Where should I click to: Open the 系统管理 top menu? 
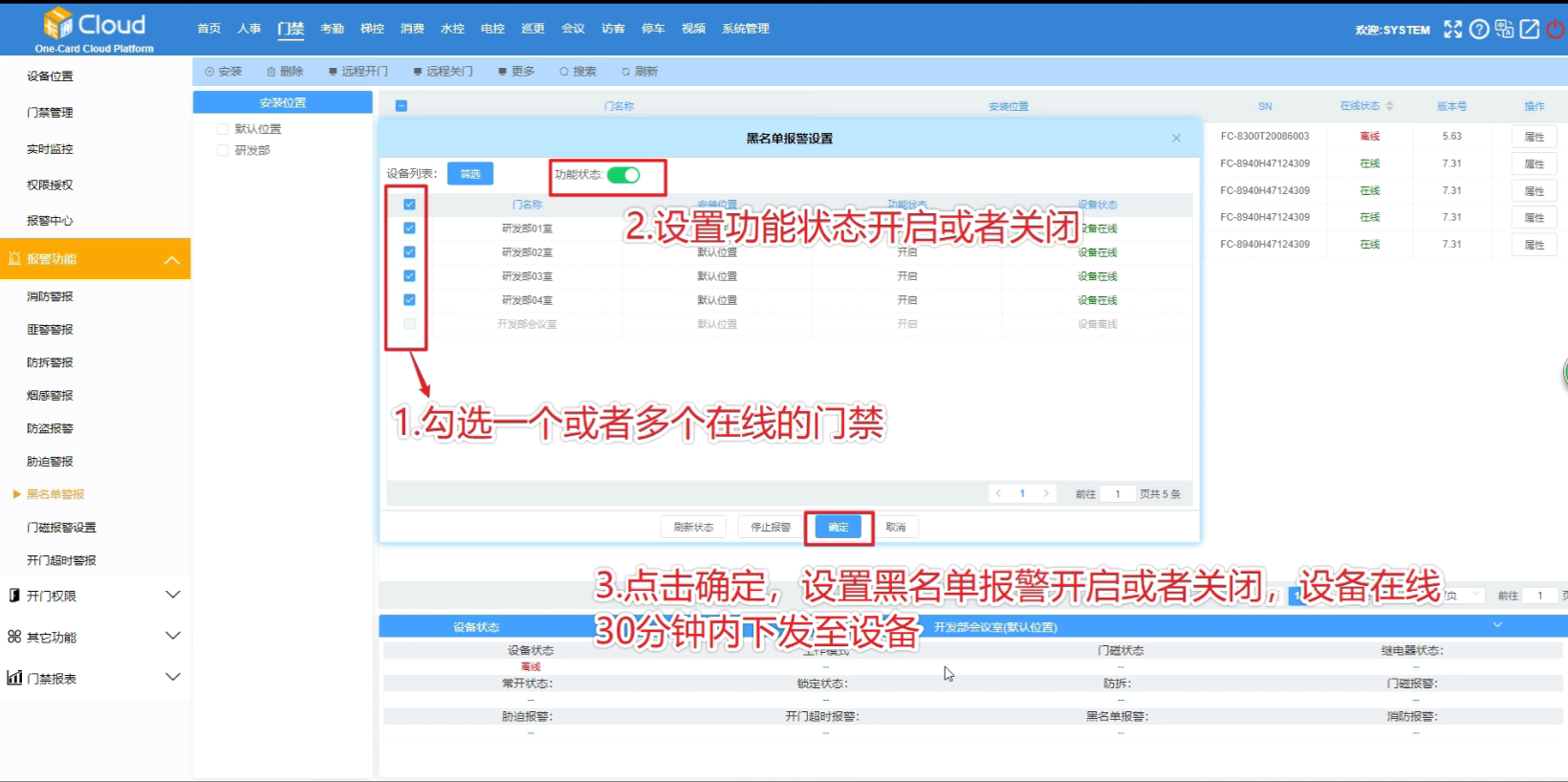pos(746,29)
